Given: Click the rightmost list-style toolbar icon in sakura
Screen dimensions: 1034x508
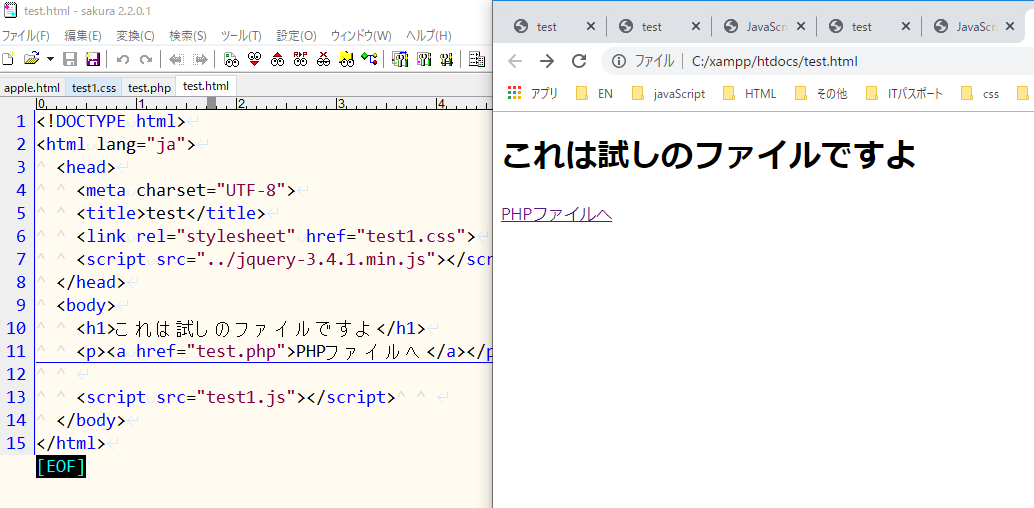Looking at the screenshot, I should point(477,59).
